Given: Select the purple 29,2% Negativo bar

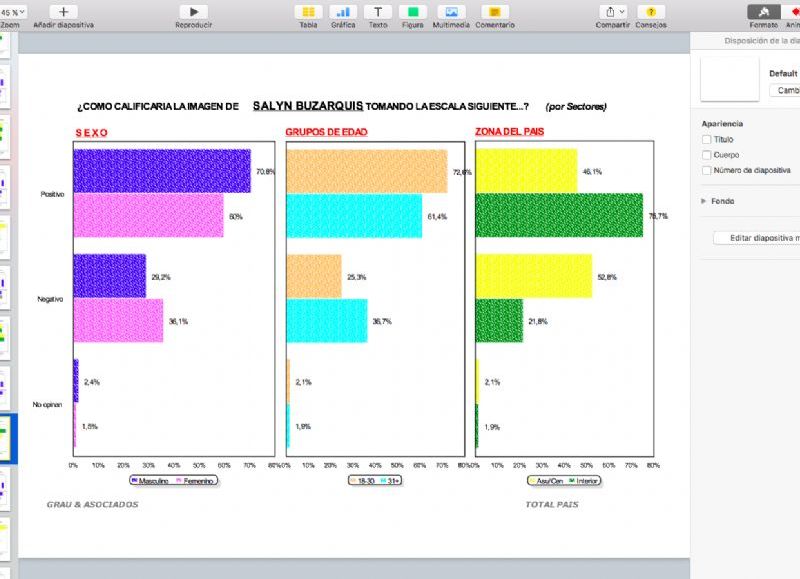Looking at the screenshot, I should point(110,276).
